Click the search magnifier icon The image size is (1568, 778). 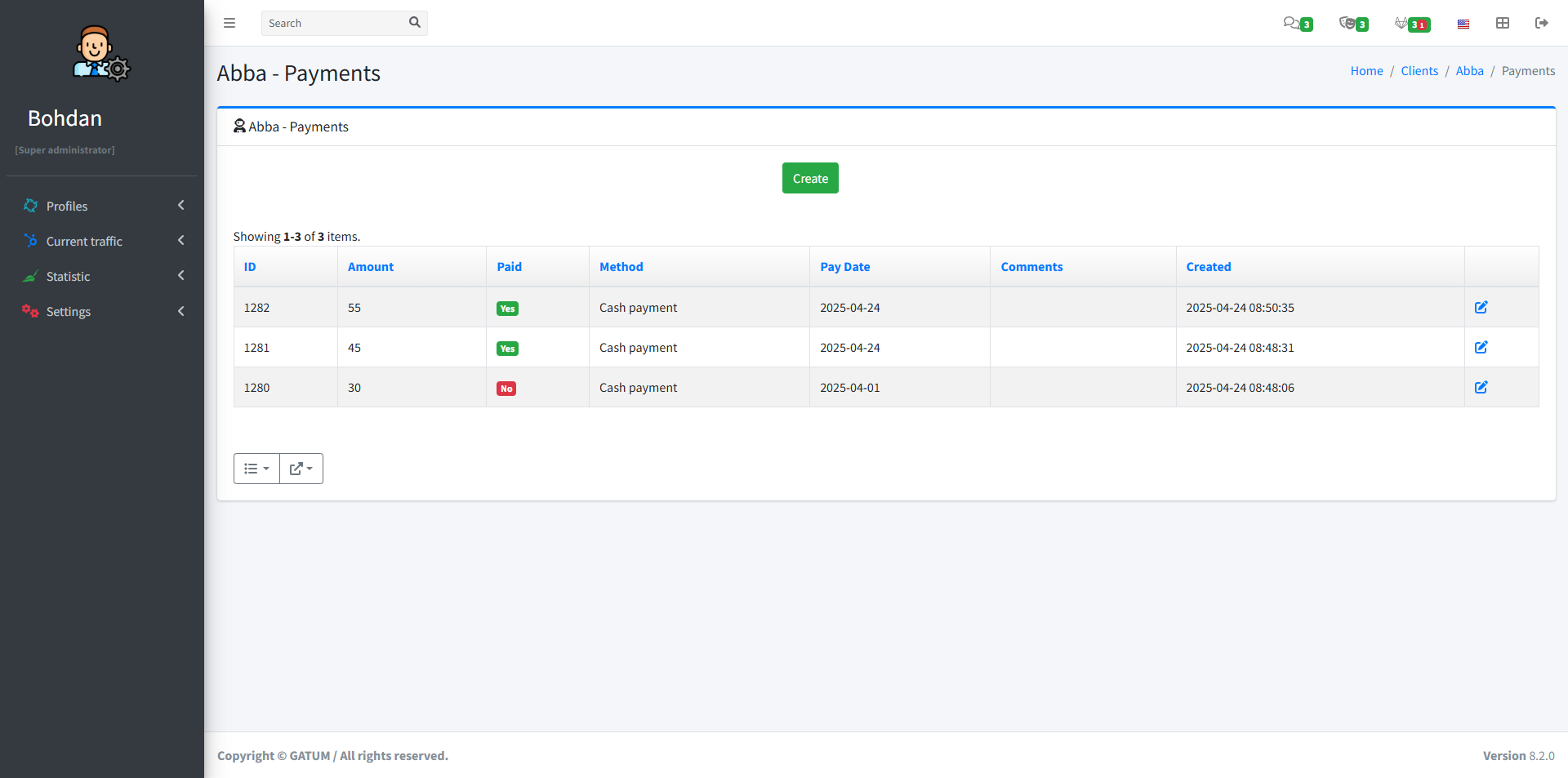(415, 23)
